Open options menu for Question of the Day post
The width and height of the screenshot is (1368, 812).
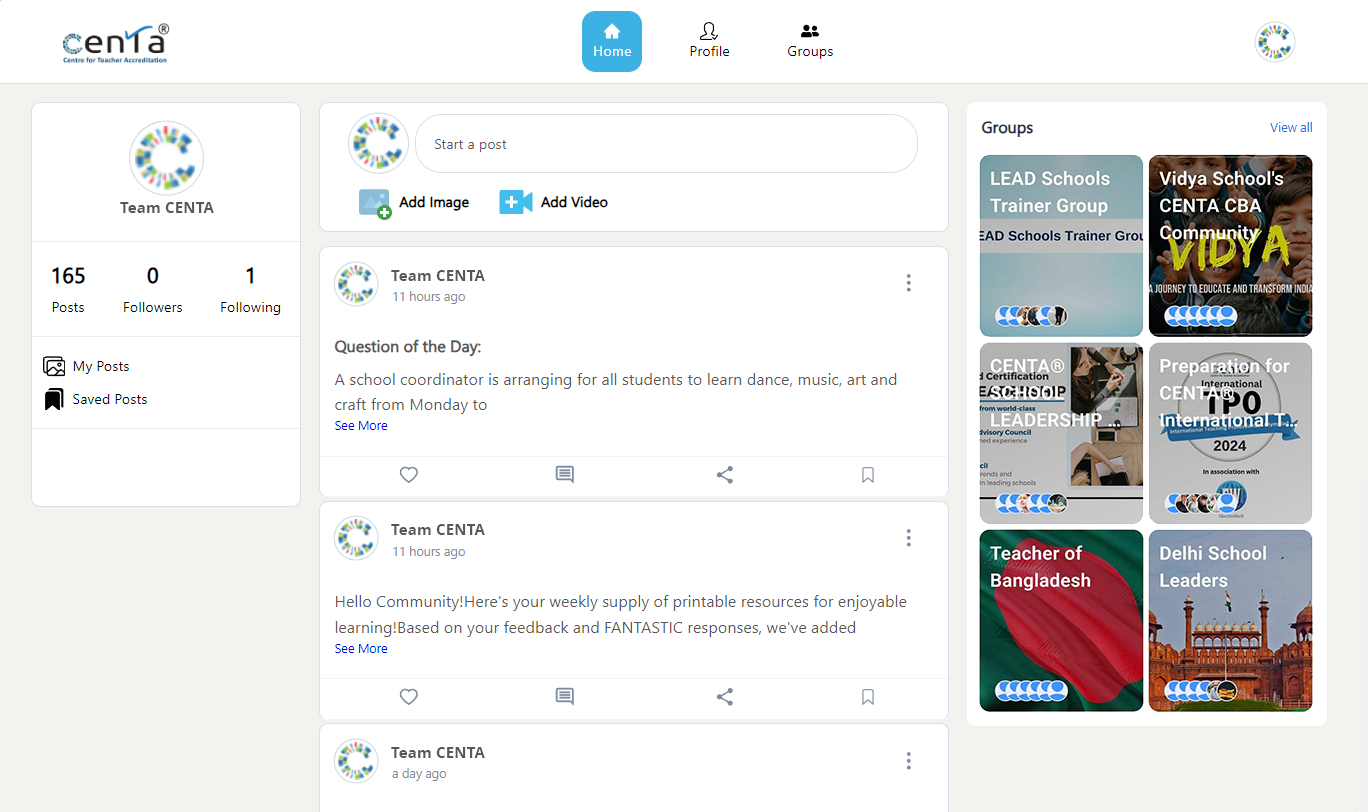[908, 283]
